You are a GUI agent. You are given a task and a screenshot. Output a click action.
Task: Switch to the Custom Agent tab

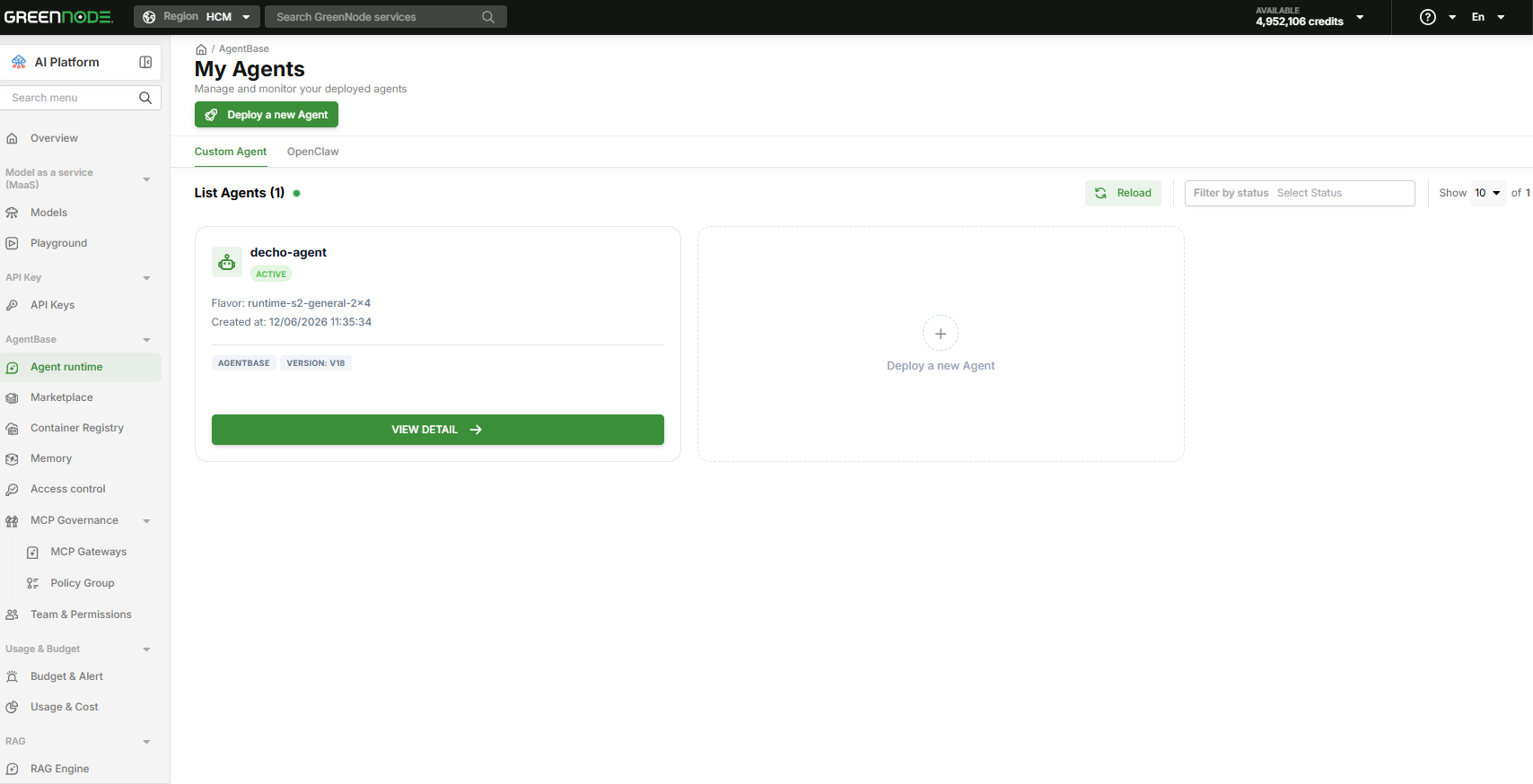coord(231,152)
